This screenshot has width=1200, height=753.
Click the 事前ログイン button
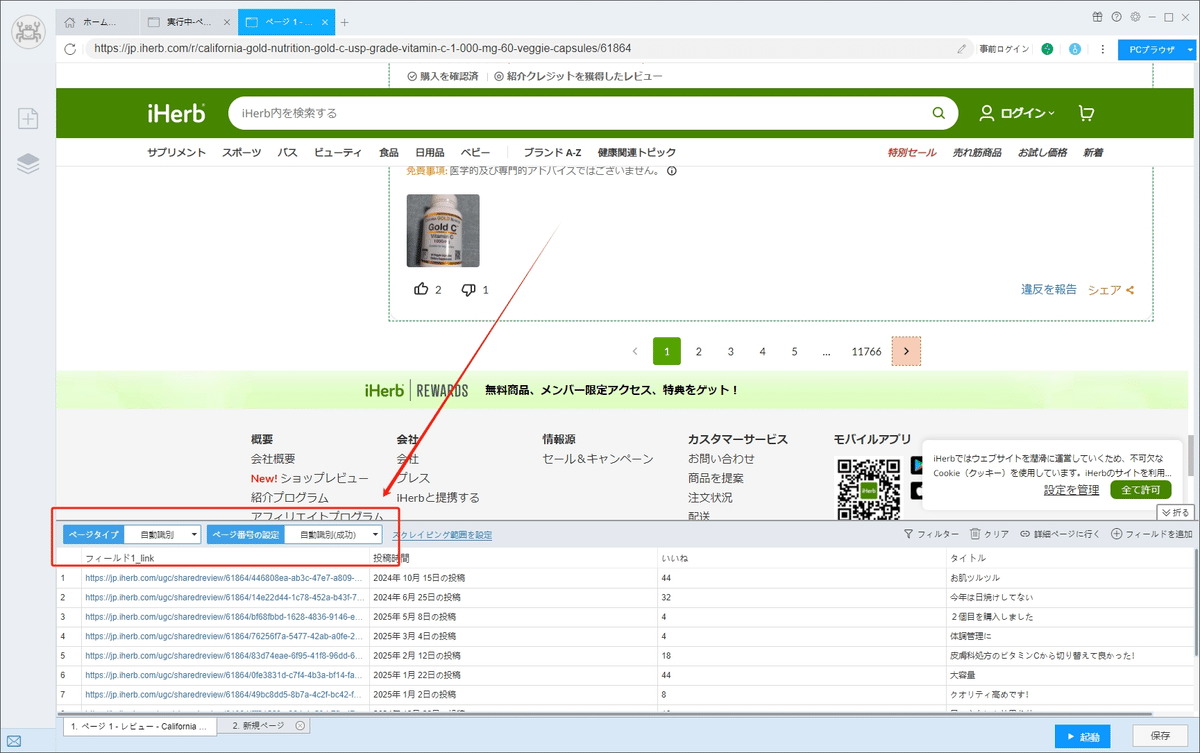tap(1004, 48)
